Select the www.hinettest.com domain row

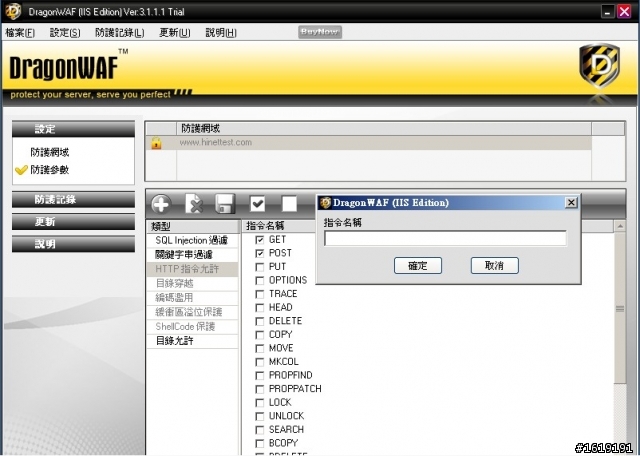[369, 142]
